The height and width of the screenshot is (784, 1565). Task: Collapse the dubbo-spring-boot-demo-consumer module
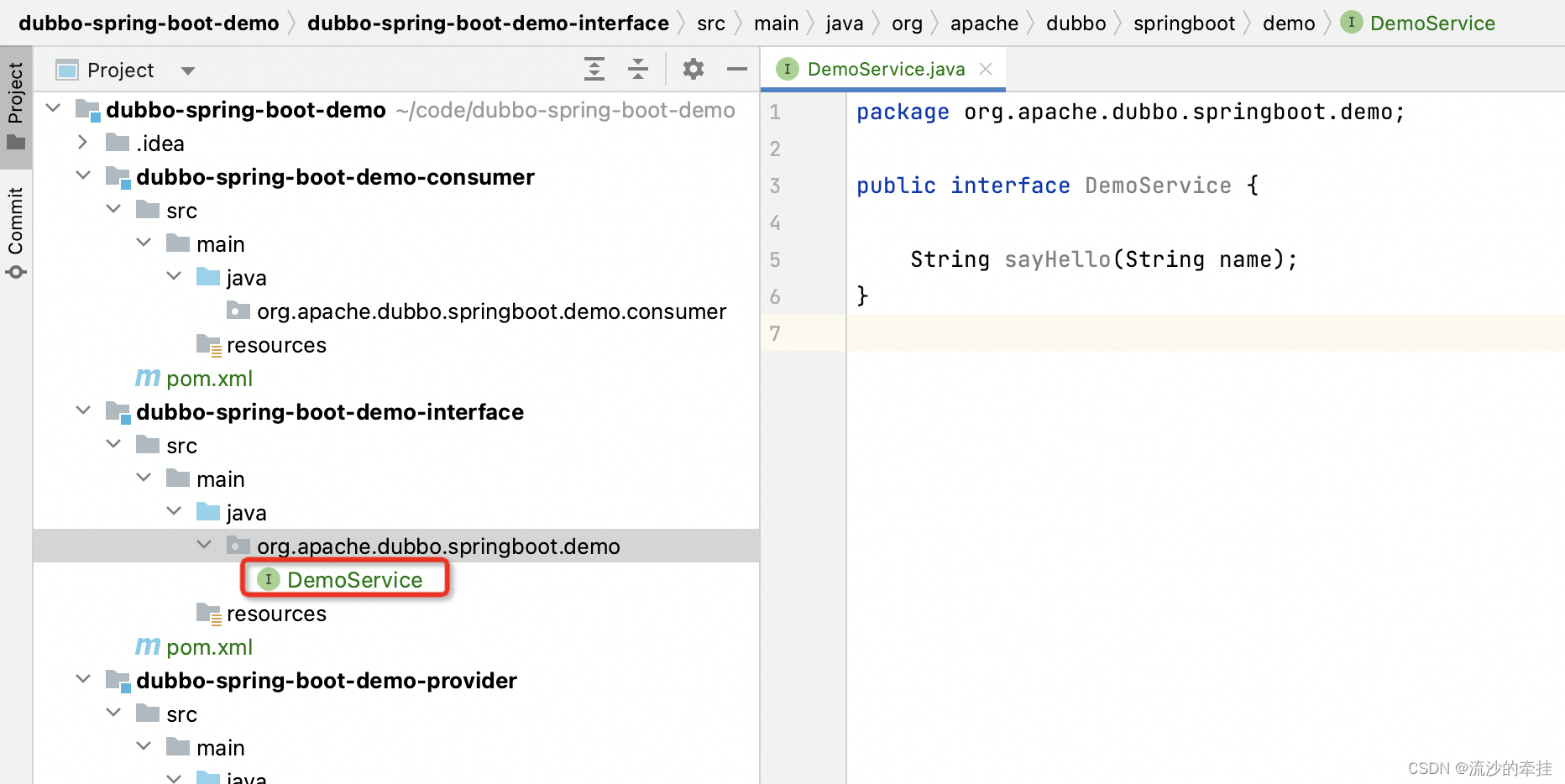[x=83, y=175]
